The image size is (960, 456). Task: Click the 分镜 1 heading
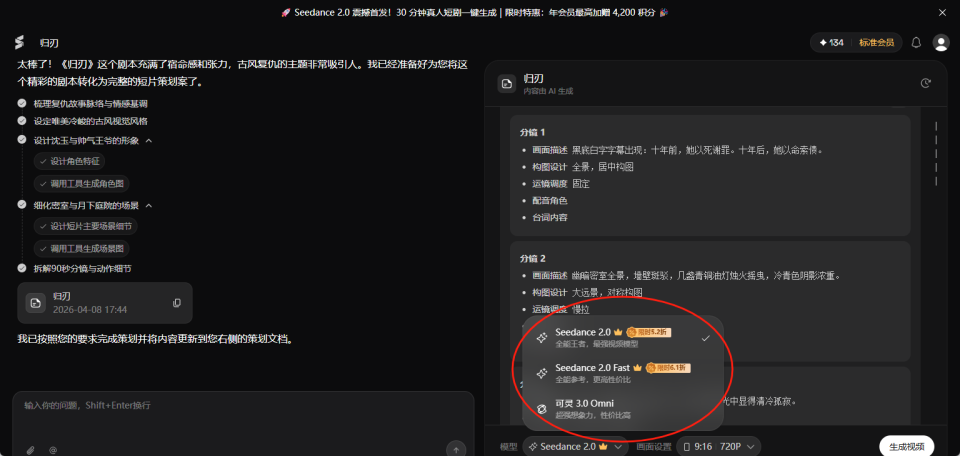pyautogui.click(x=532, y=132)
